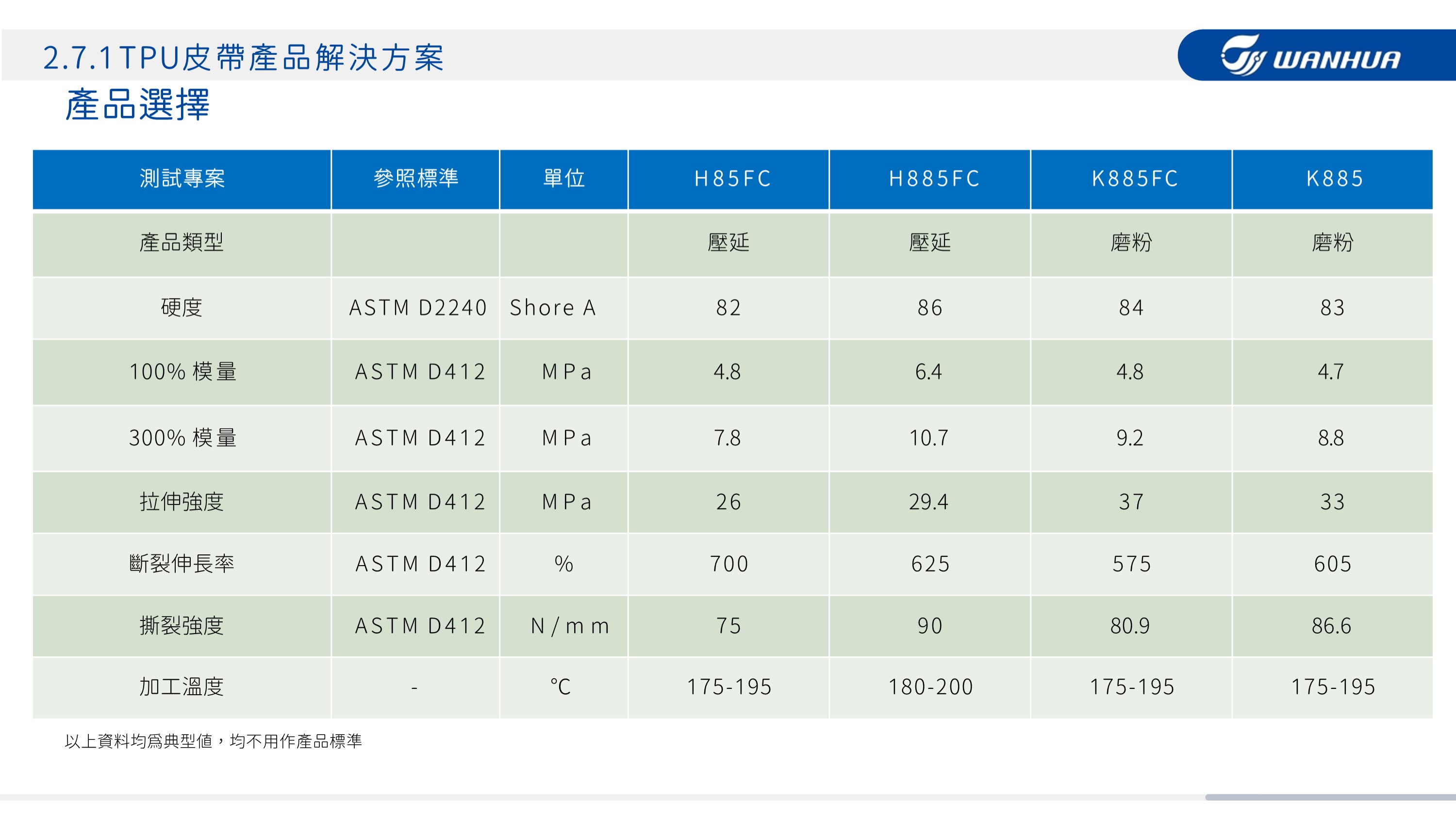Click the Wanhua logo
The height and width of the screenshot is (819, 1456).
(x=1311, y=55)
